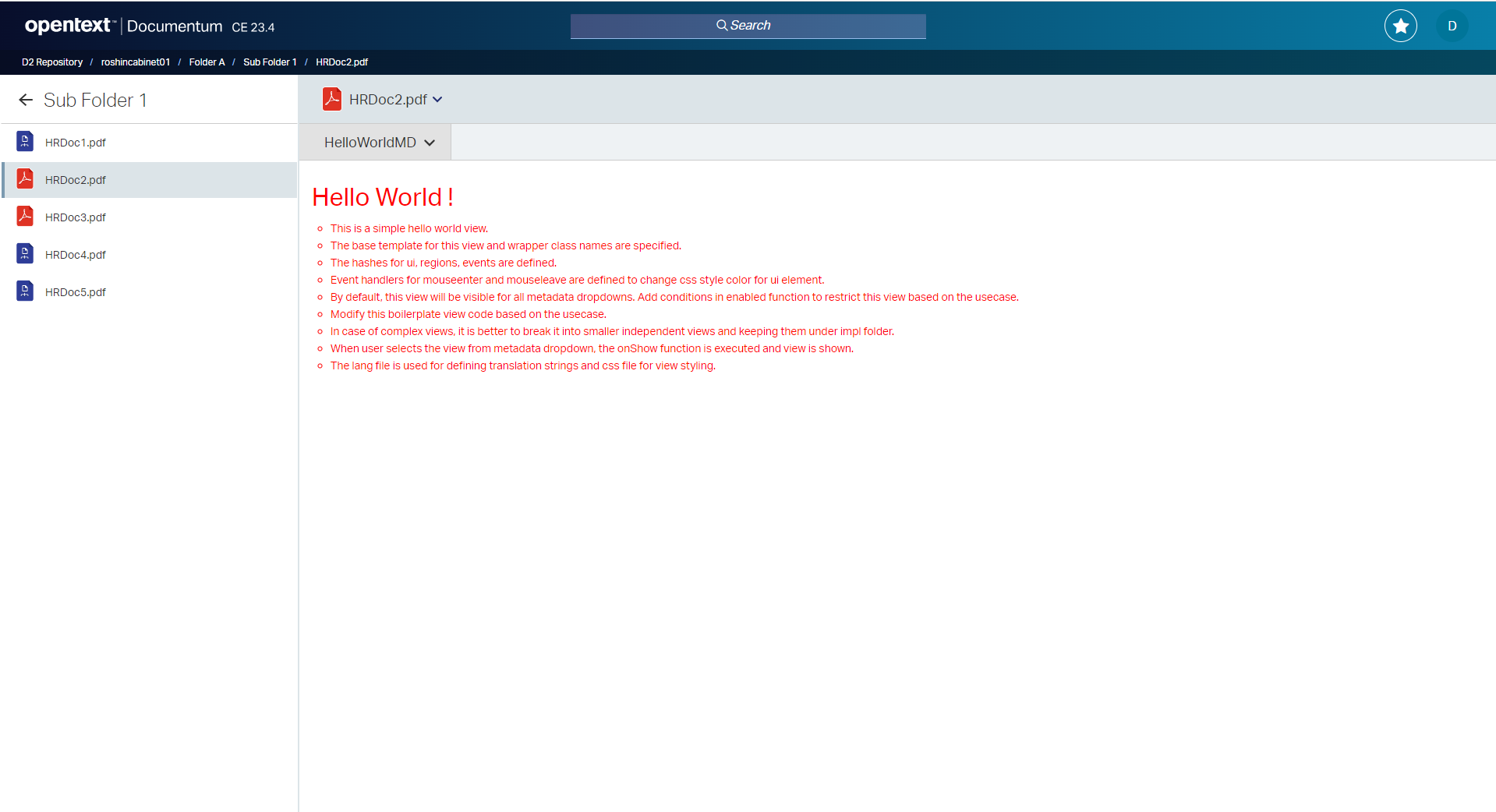Screen dimensions: 1496x812
Task: Select the PDF icon beside HRDoc3.pdf
Action: pos(24,217)
